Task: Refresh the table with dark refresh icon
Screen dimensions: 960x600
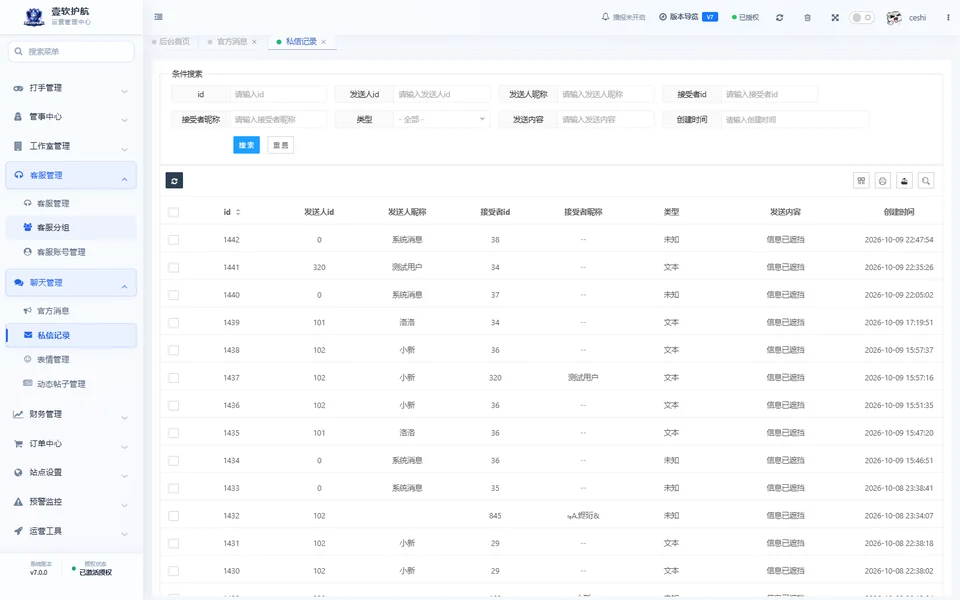Action: [x=174, y=181]
